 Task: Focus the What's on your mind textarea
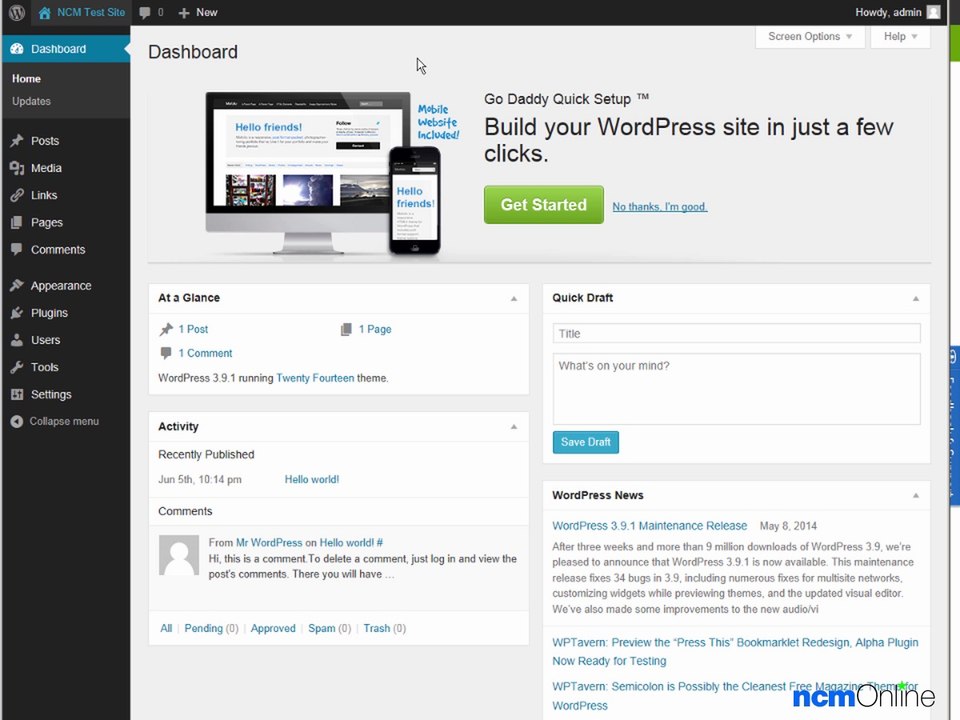pyautogui.click(x=736, y=389)
